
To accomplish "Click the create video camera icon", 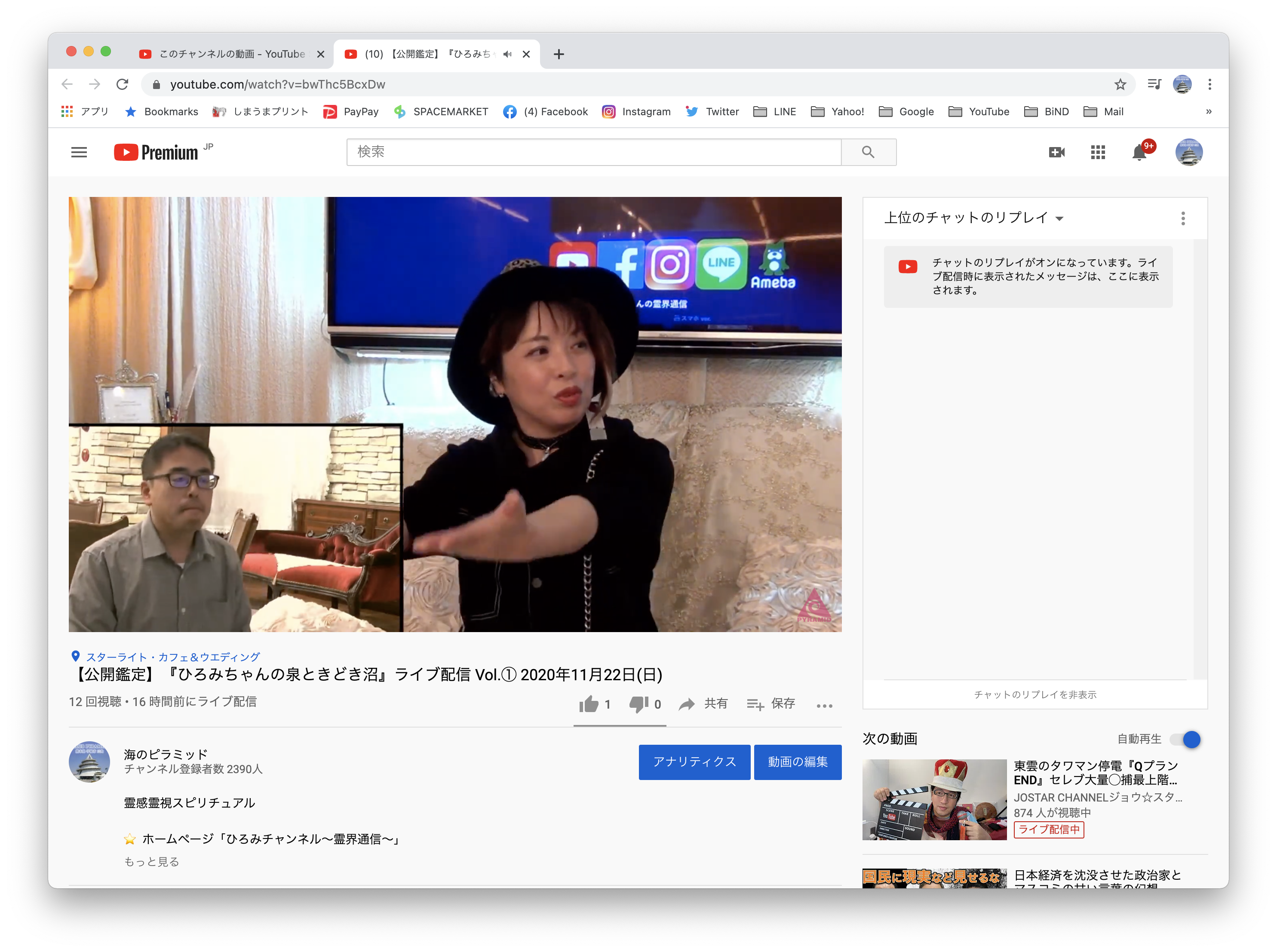I will 1056,152.
